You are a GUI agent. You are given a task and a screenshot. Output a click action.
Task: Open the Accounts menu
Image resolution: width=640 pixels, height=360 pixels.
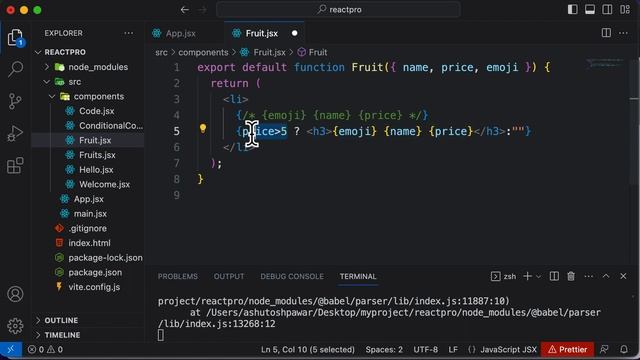(15, 294)
